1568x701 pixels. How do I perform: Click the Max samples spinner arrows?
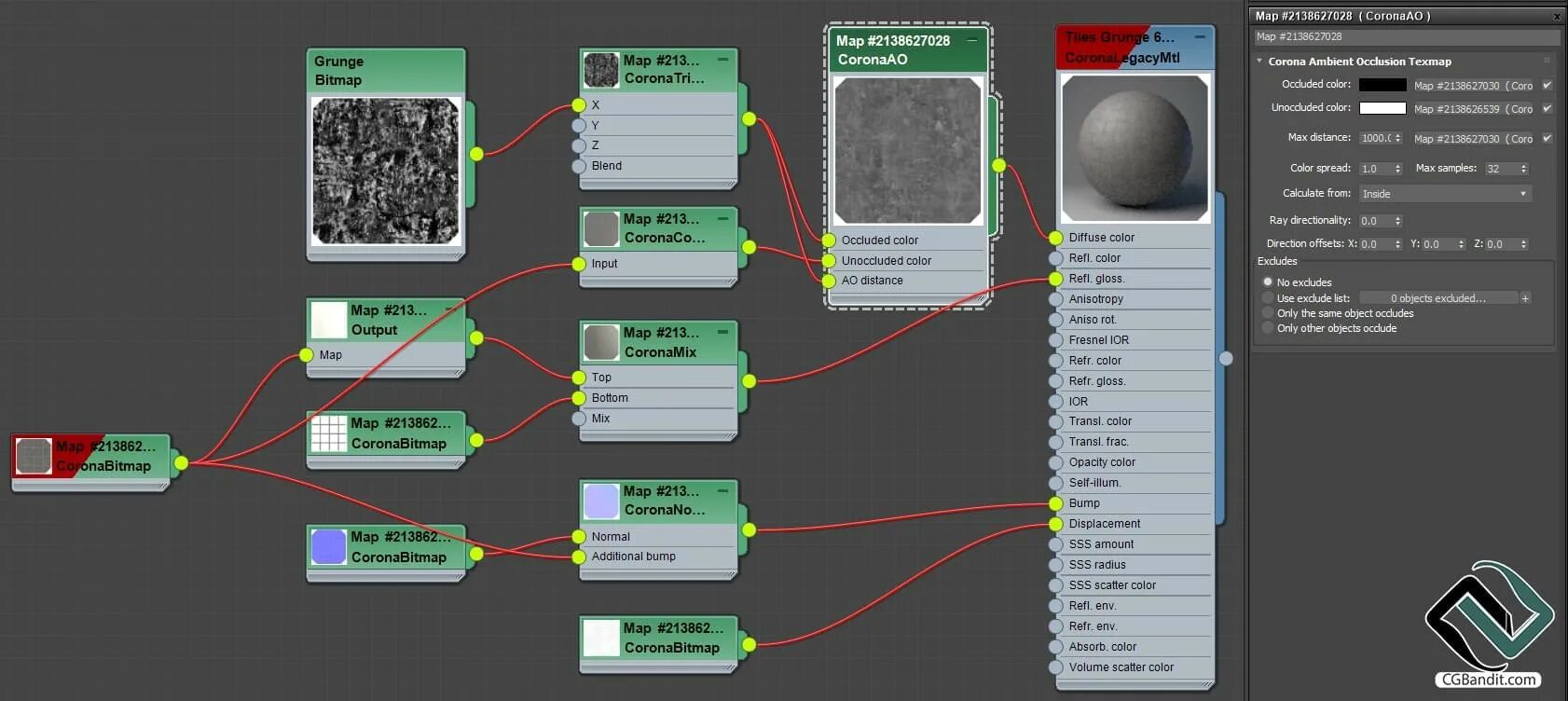1523,169
